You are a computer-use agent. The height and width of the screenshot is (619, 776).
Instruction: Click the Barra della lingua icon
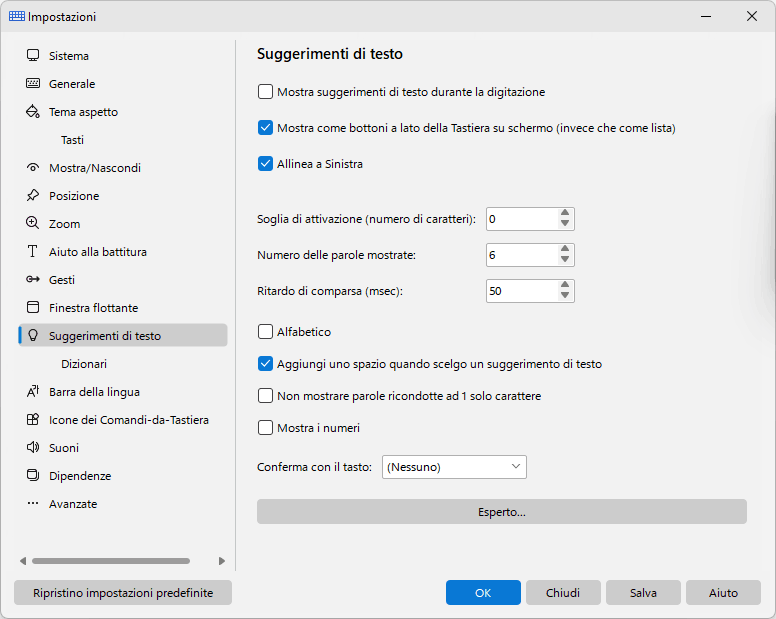[33, 391]
